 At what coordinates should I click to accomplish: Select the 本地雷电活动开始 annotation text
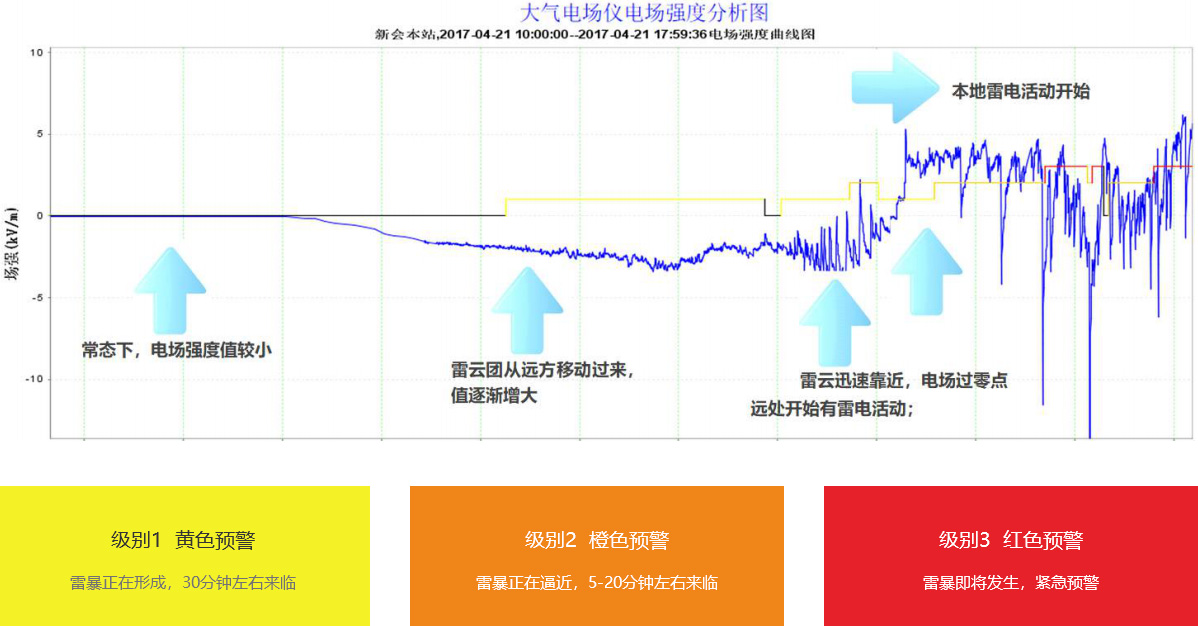[1020, 91]
